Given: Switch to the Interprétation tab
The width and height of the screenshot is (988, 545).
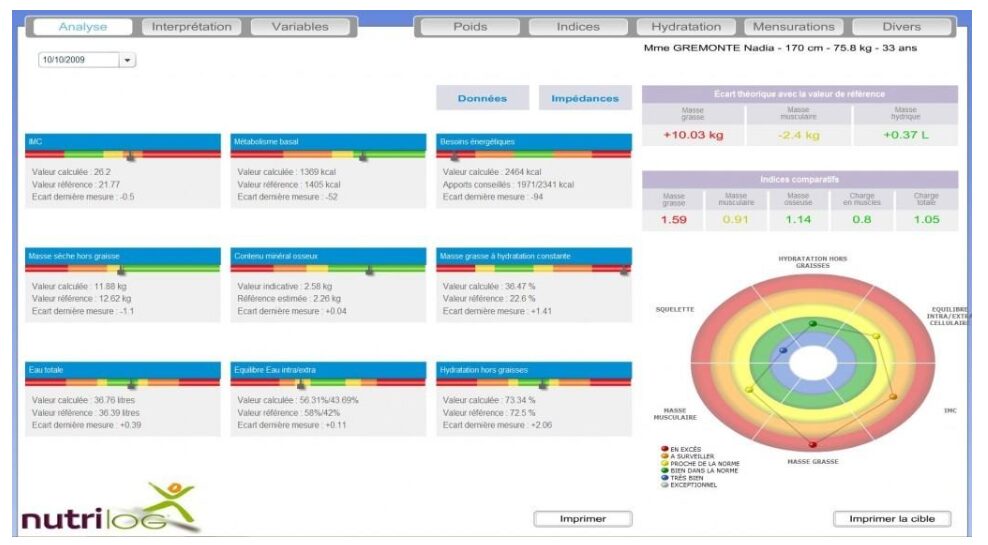Looking at the screenshot, I should [x=192, y=27].
